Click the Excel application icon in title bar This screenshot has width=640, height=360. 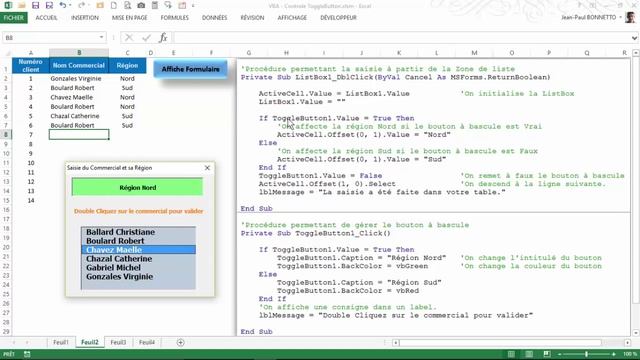pos(8,5)
